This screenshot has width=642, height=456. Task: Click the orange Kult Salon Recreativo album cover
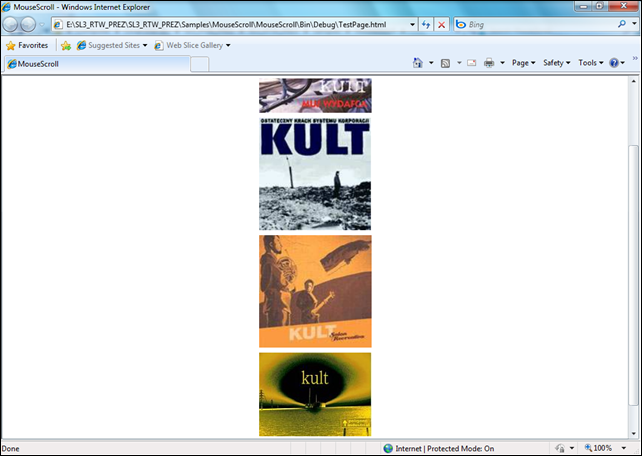tap(315, 291)
